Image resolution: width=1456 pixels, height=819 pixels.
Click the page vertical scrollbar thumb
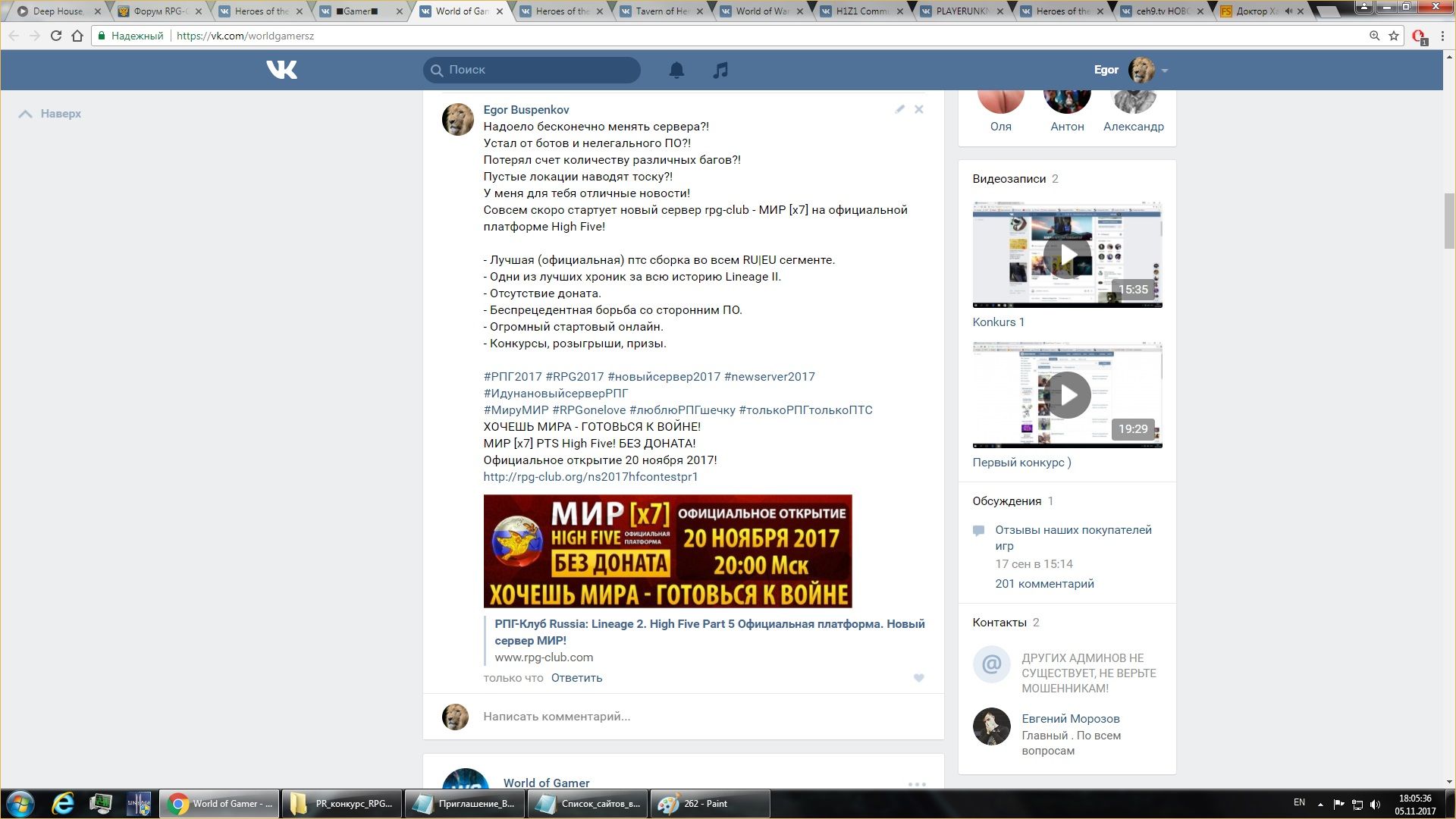(x=1449, y=221)
